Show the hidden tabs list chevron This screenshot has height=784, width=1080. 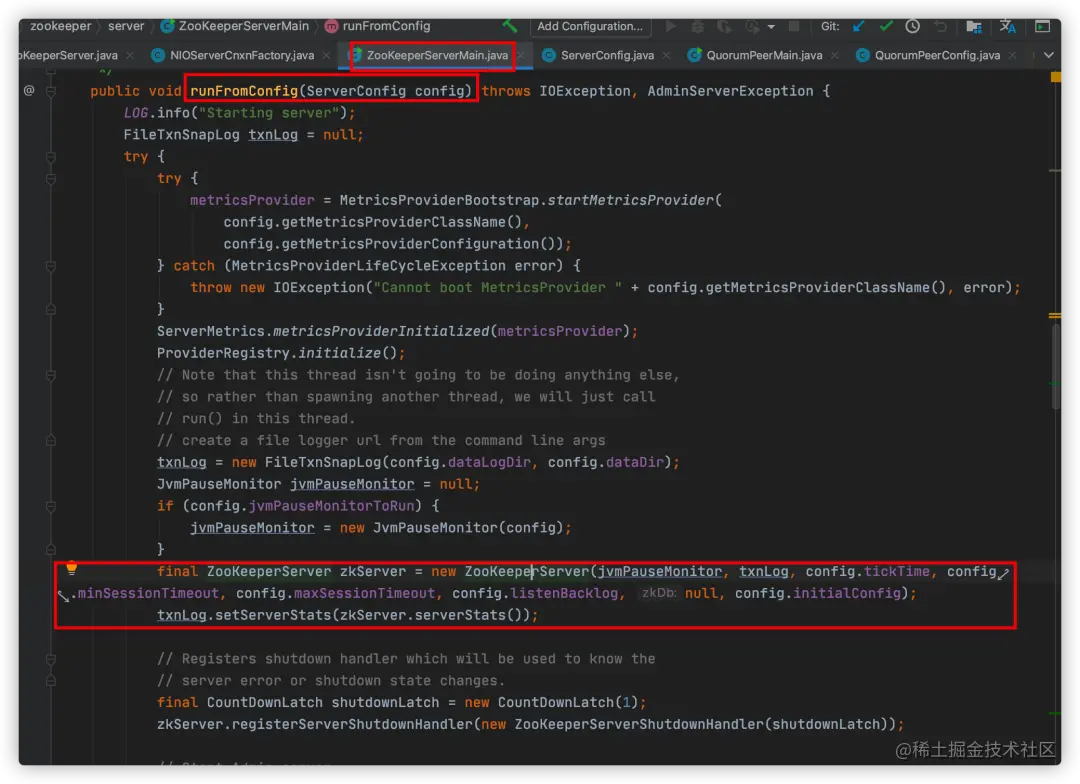(1048, 55)
